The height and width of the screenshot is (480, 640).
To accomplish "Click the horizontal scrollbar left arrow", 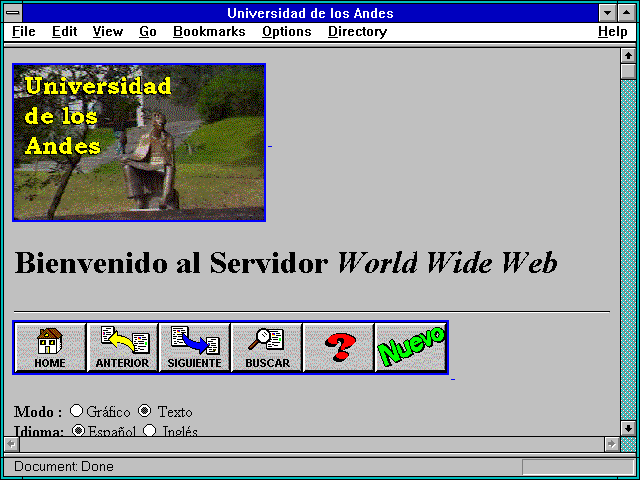I will [11, 444].
